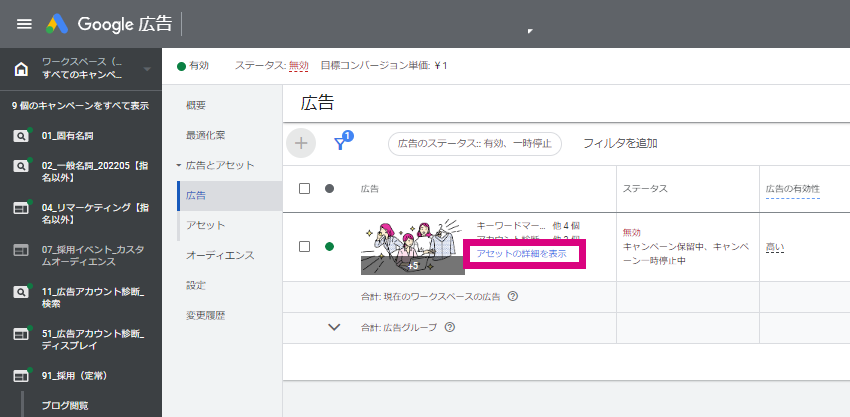
Task: Click 高い ad strength value
Action: click(775, 247)
